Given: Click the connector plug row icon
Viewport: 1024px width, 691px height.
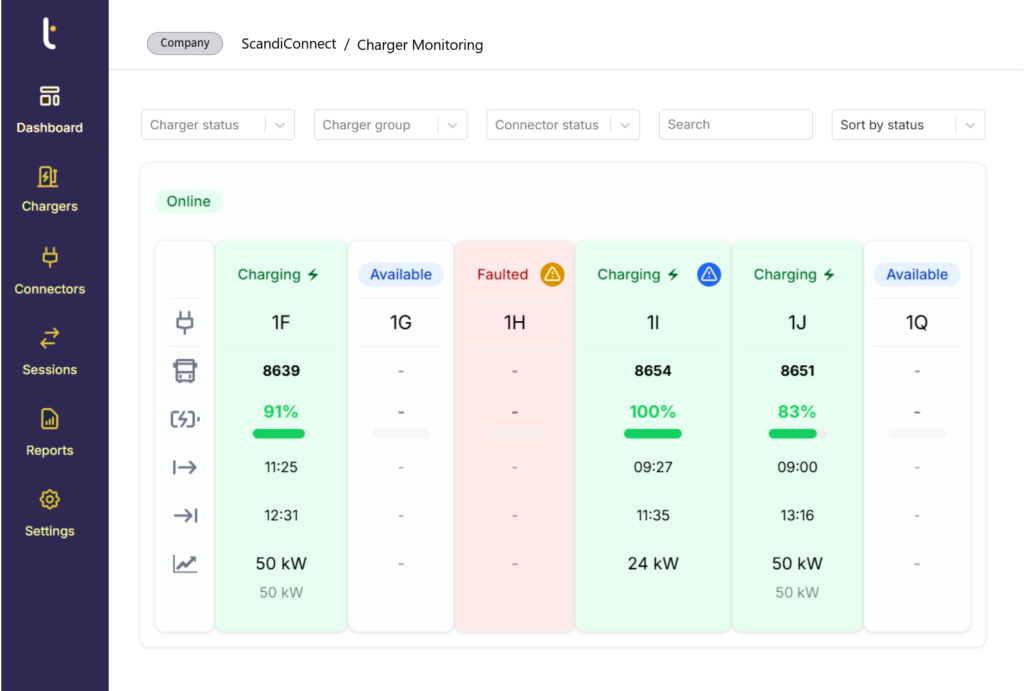Looking at the screenshot, I should [x=184, y=322].
